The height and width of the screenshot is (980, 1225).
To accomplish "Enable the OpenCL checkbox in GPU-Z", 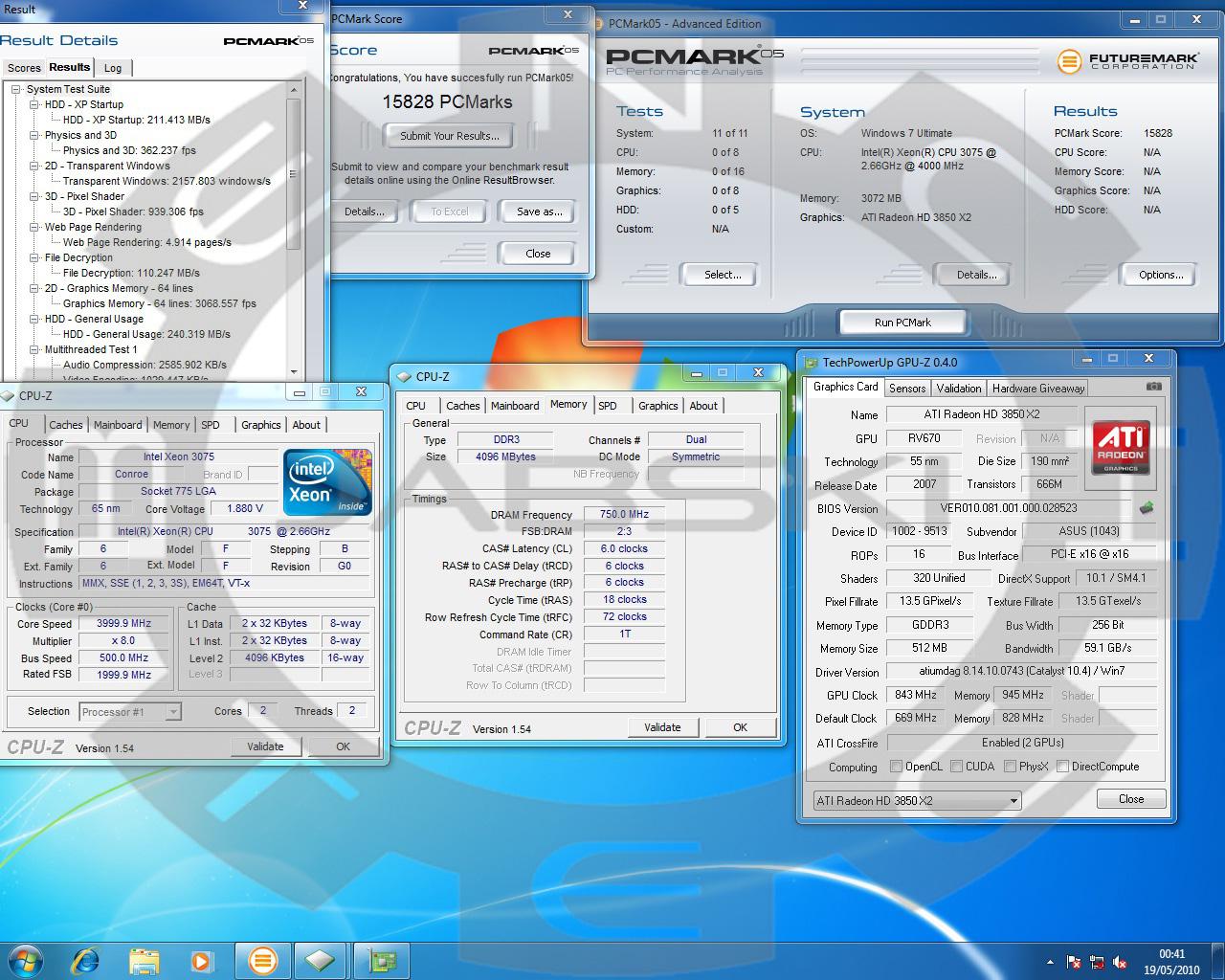I will pyautogui.click(x=896, y=766).
